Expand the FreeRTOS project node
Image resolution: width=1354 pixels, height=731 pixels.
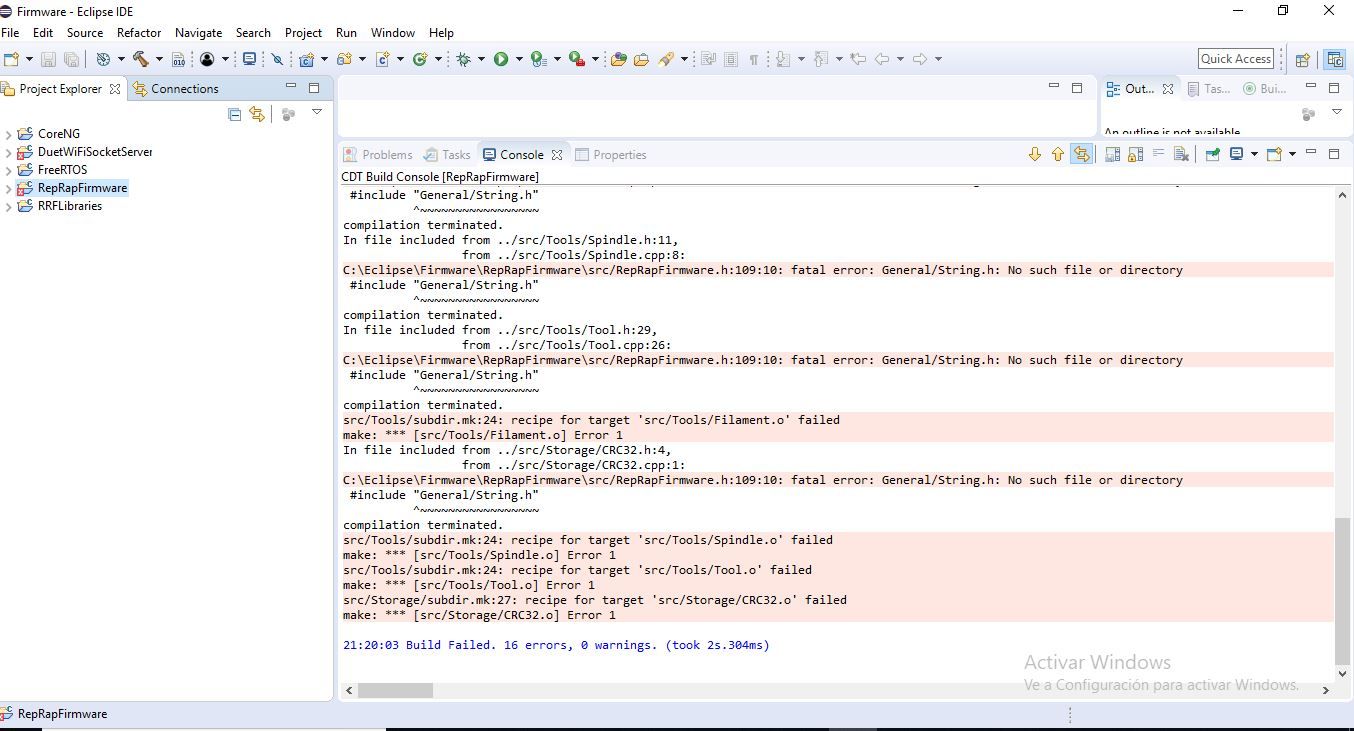(x=9, y=170)
